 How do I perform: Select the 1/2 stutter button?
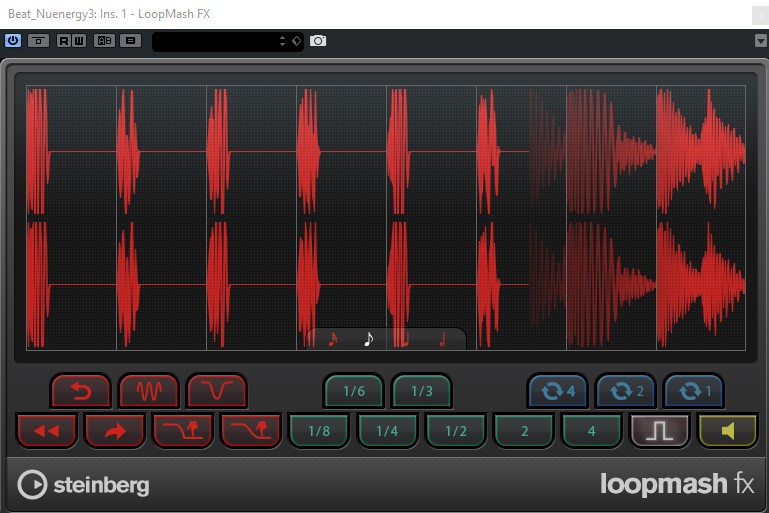(x=456, y=431)
